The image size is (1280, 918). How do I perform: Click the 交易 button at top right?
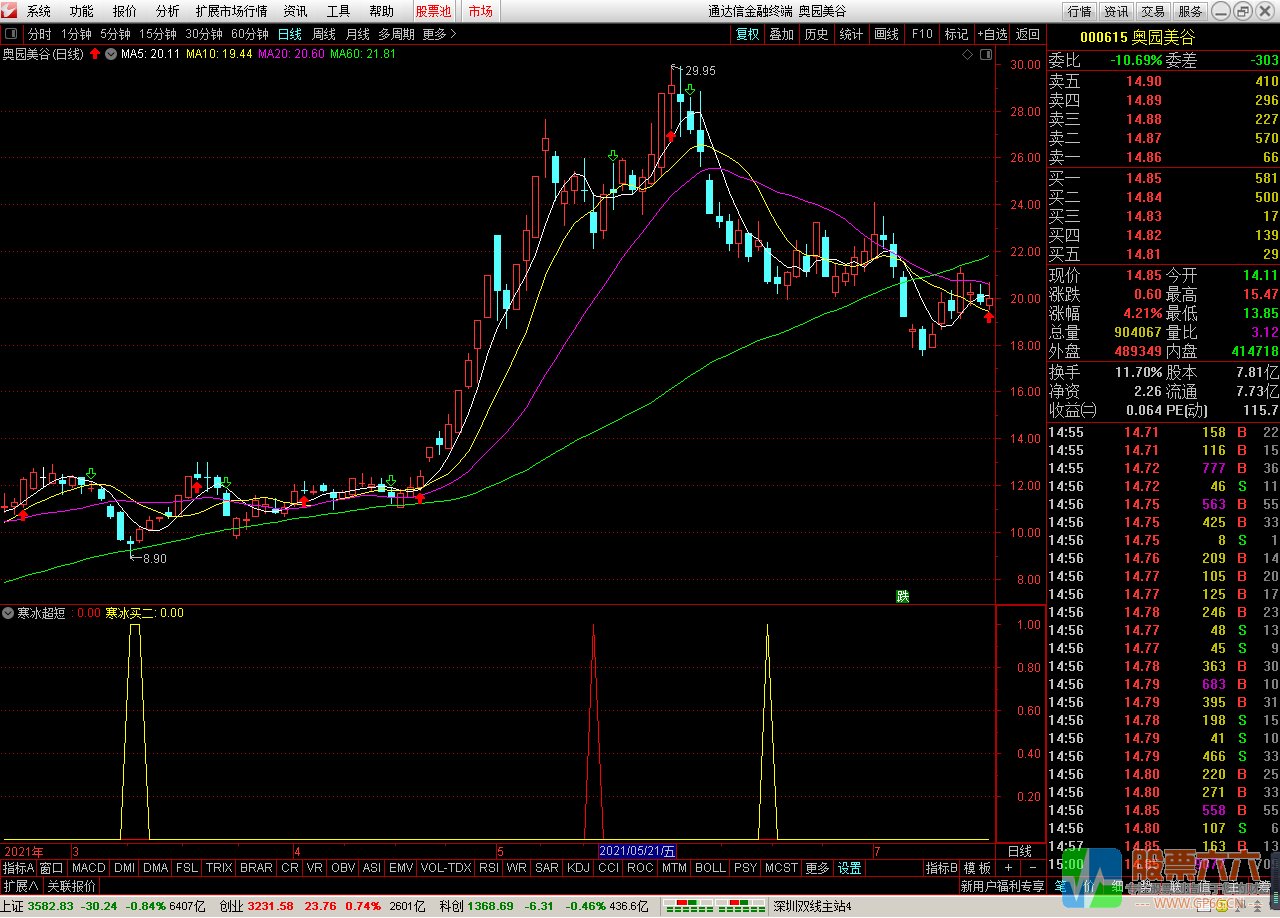coord(1153,11)
